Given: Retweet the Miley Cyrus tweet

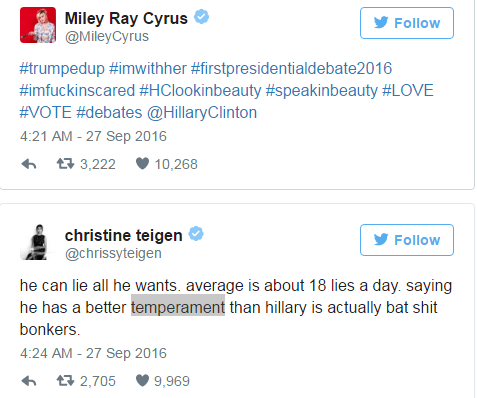Looking at the screenshot, I should (x=65, y=164).
